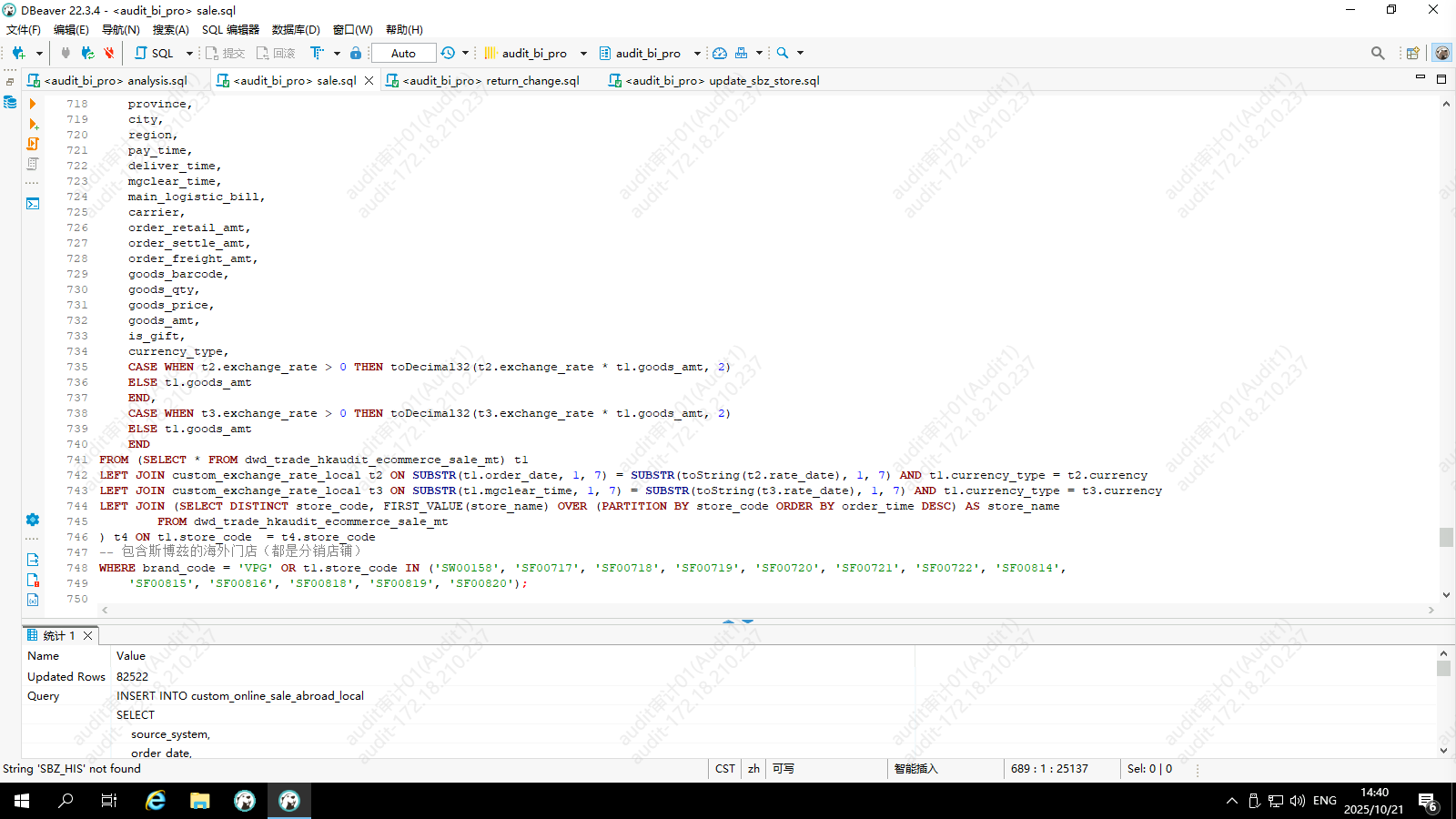1456x819 pixels.
Task: Open the SQL 编辑器 menu
Action: [x=230, y=30]
